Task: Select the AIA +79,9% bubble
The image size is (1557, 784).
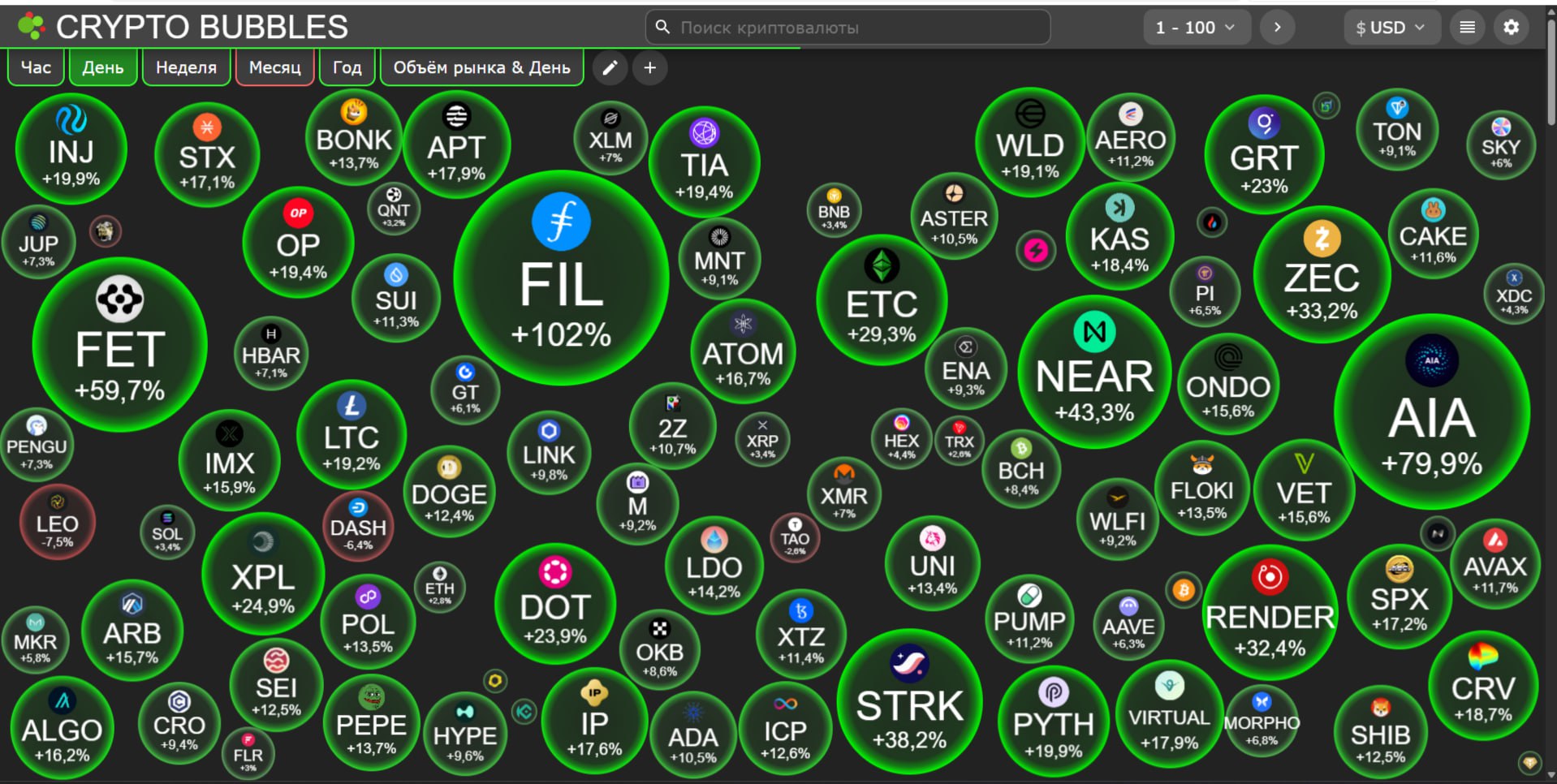Action: coord(1432,411)
